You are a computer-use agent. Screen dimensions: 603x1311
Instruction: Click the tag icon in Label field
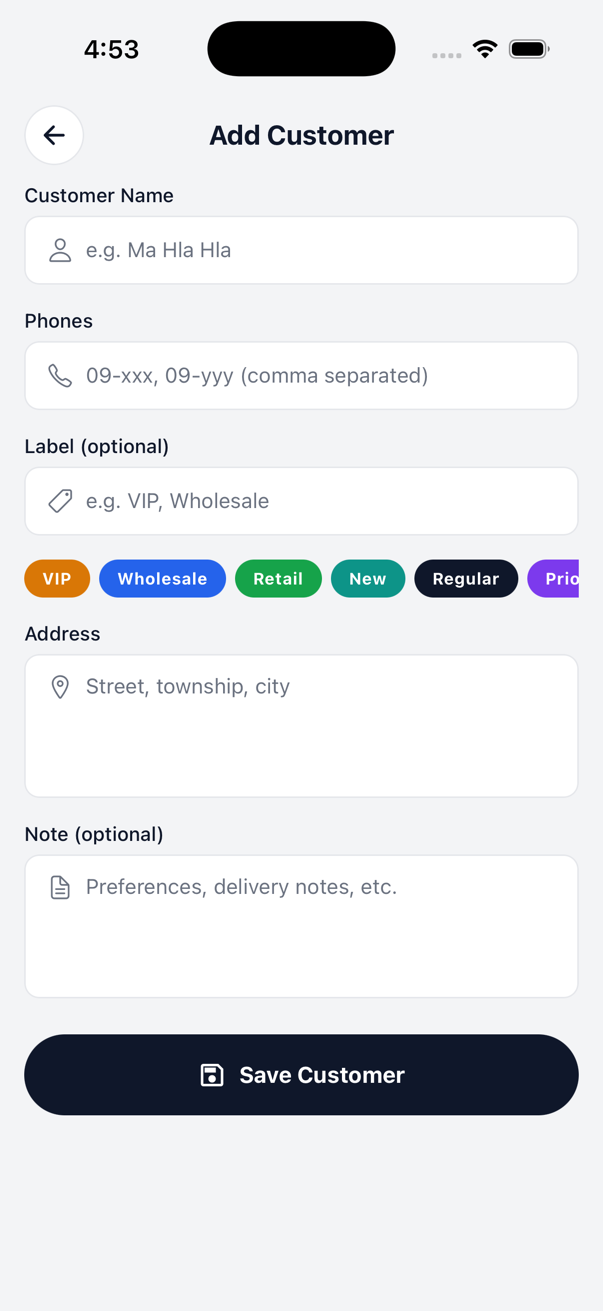[60, 500]
